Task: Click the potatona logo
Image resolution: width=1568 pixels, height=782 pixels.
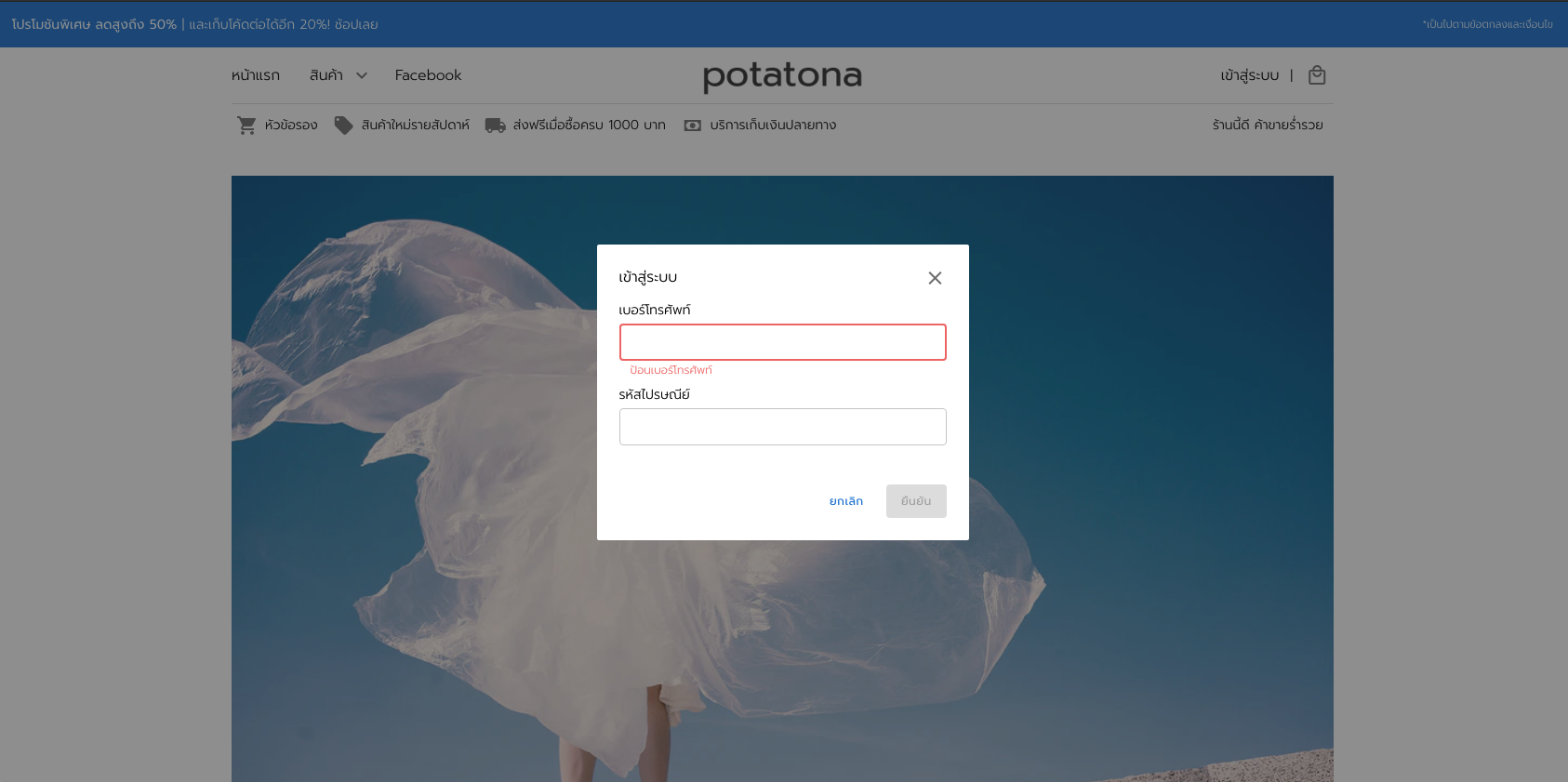Action: click(782, 75)
